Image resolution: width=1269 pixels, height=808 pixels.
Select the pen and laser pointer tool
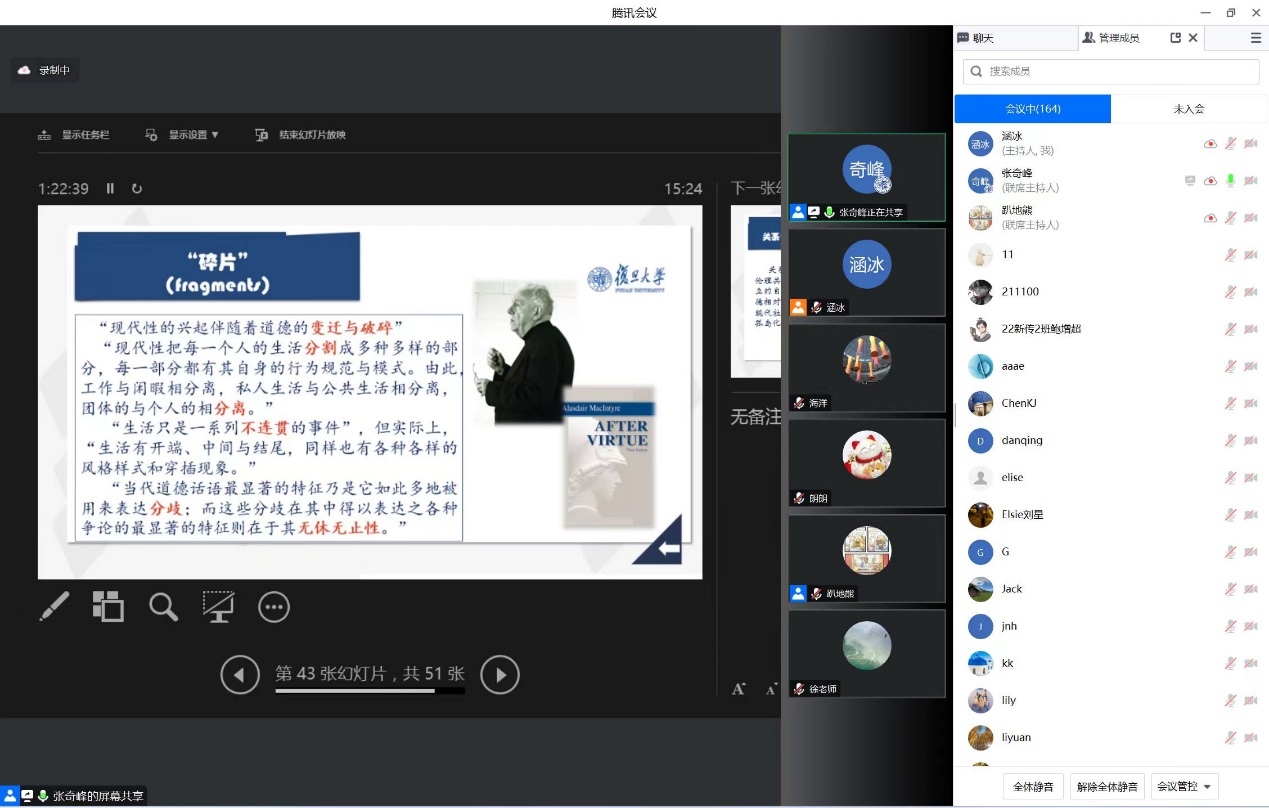(54, 606)
